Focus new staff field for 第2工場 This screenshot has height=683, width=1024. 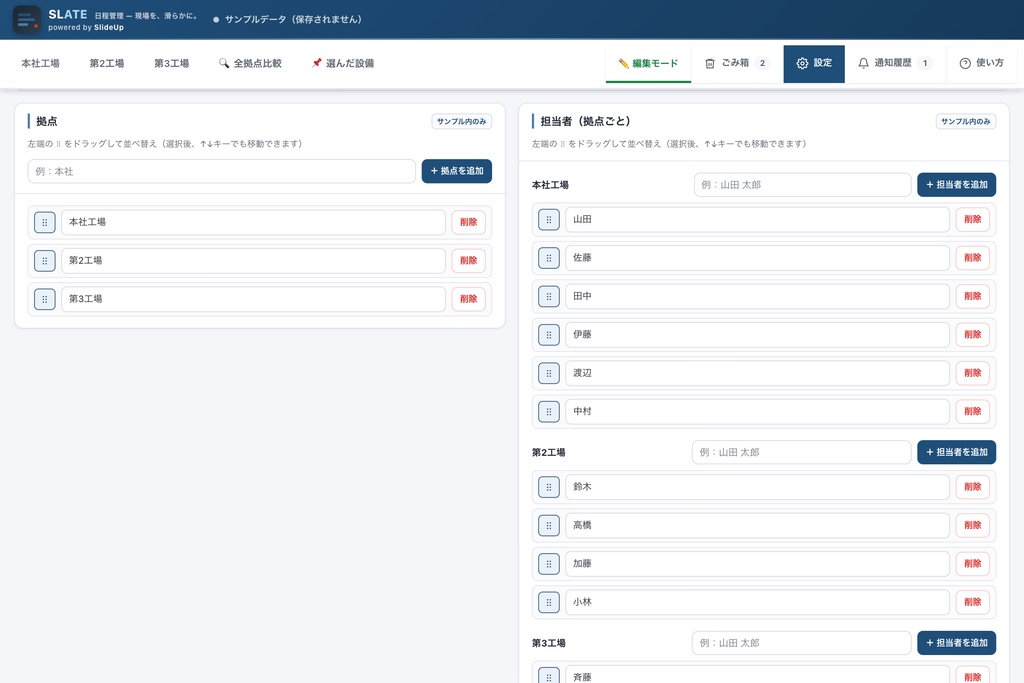(801, 452)
